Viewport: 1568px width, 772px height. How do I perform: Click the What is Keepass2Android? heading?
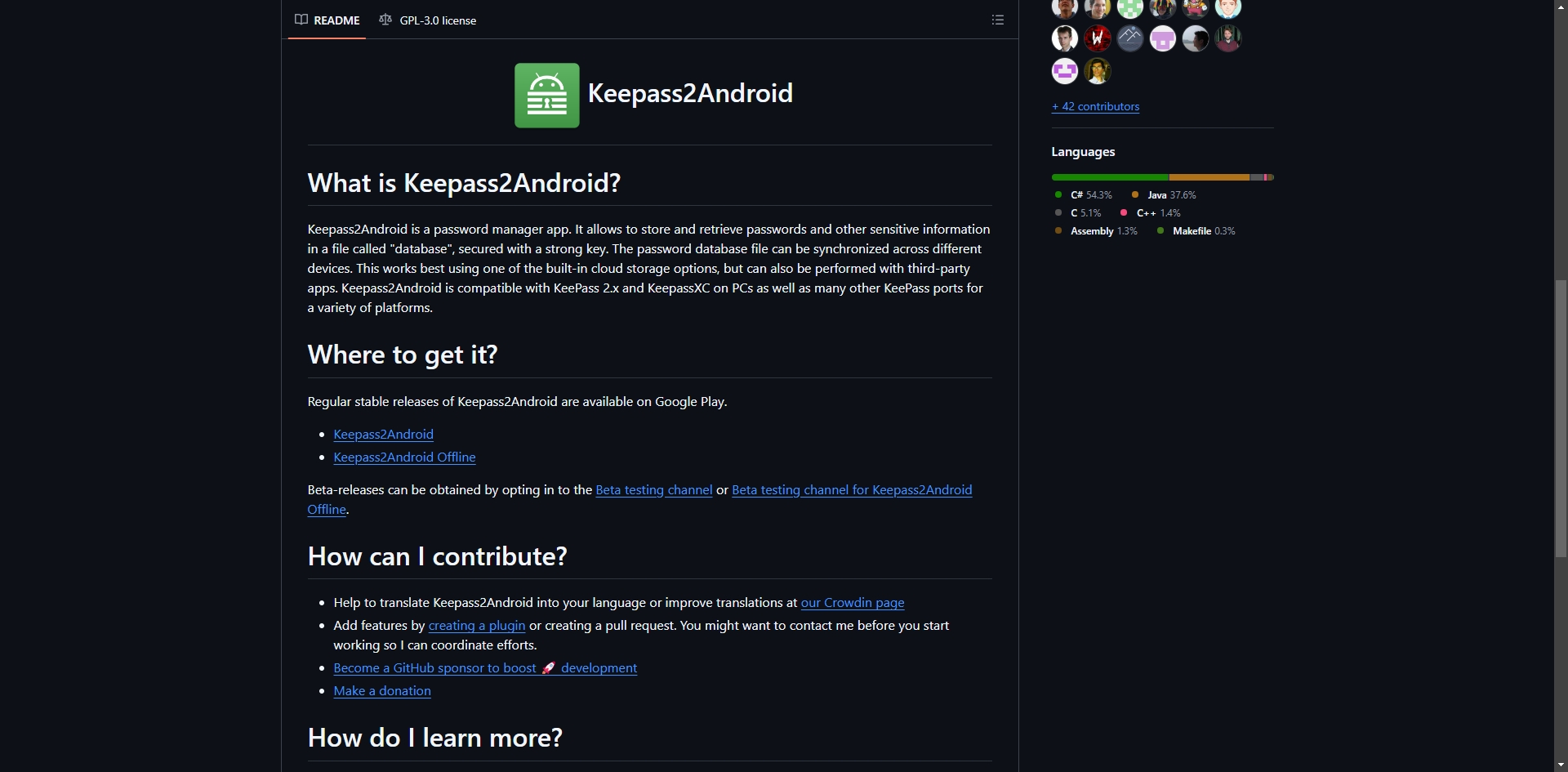464,183
